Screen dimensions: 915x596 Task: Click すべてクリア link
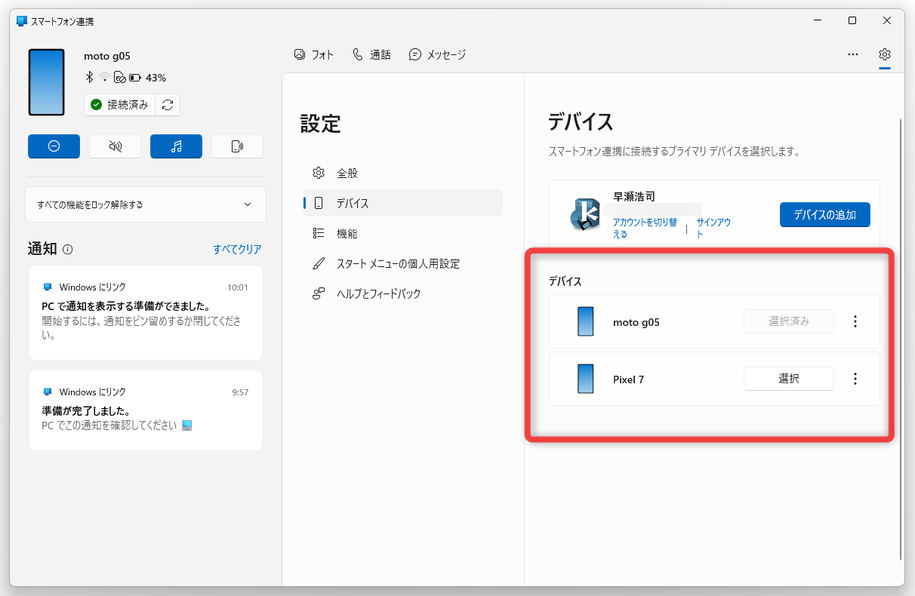coord(237,249)
